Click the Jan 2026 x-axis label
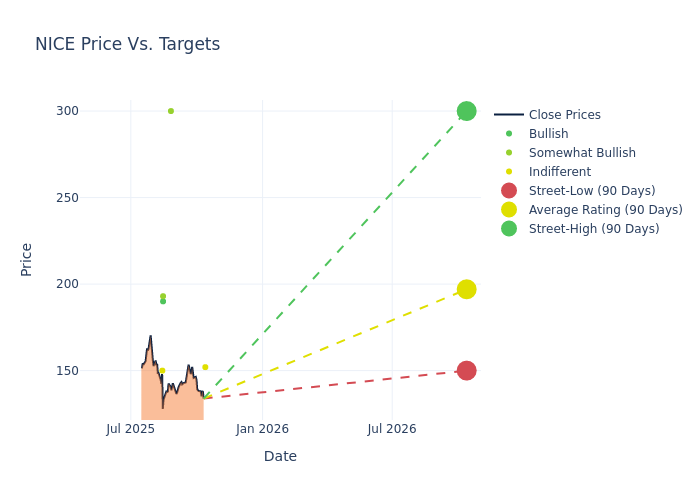 [x=262, y=429]
